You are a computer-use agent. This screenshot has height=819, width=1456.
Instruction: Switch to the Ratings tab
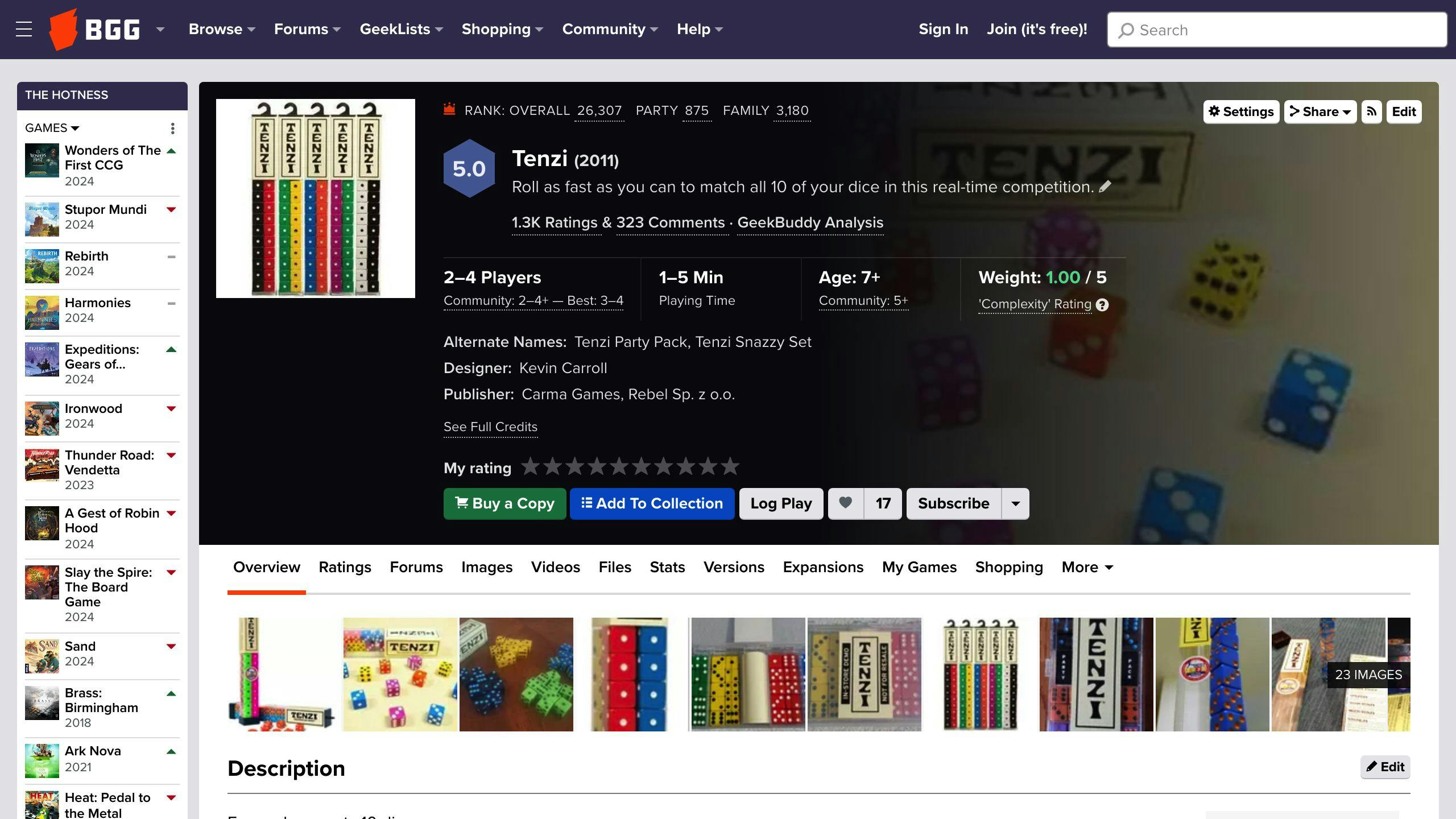click(x=345, y=567)
